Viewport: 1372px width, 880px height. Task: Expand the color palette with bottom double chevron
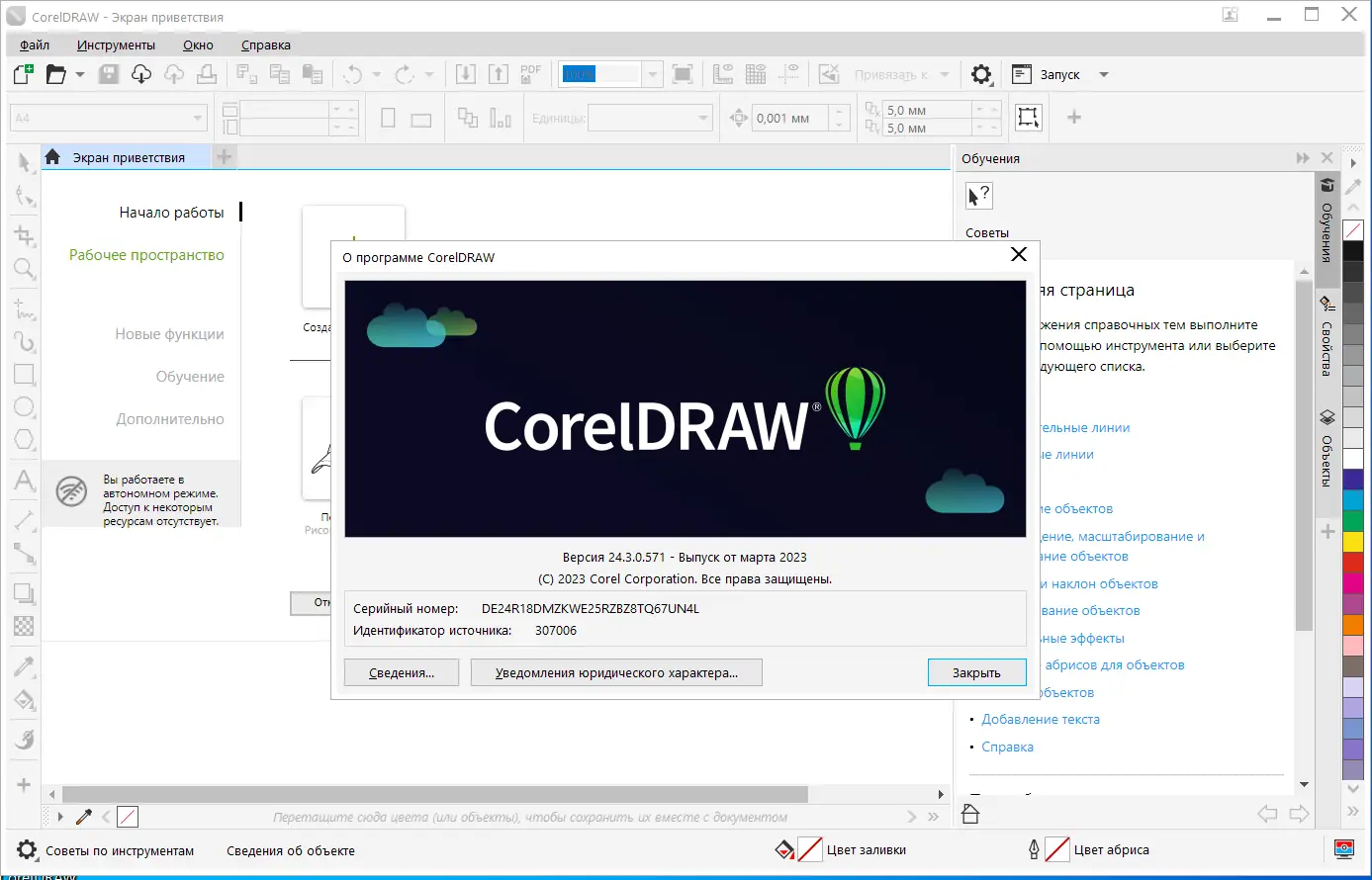pos(1353,812)
